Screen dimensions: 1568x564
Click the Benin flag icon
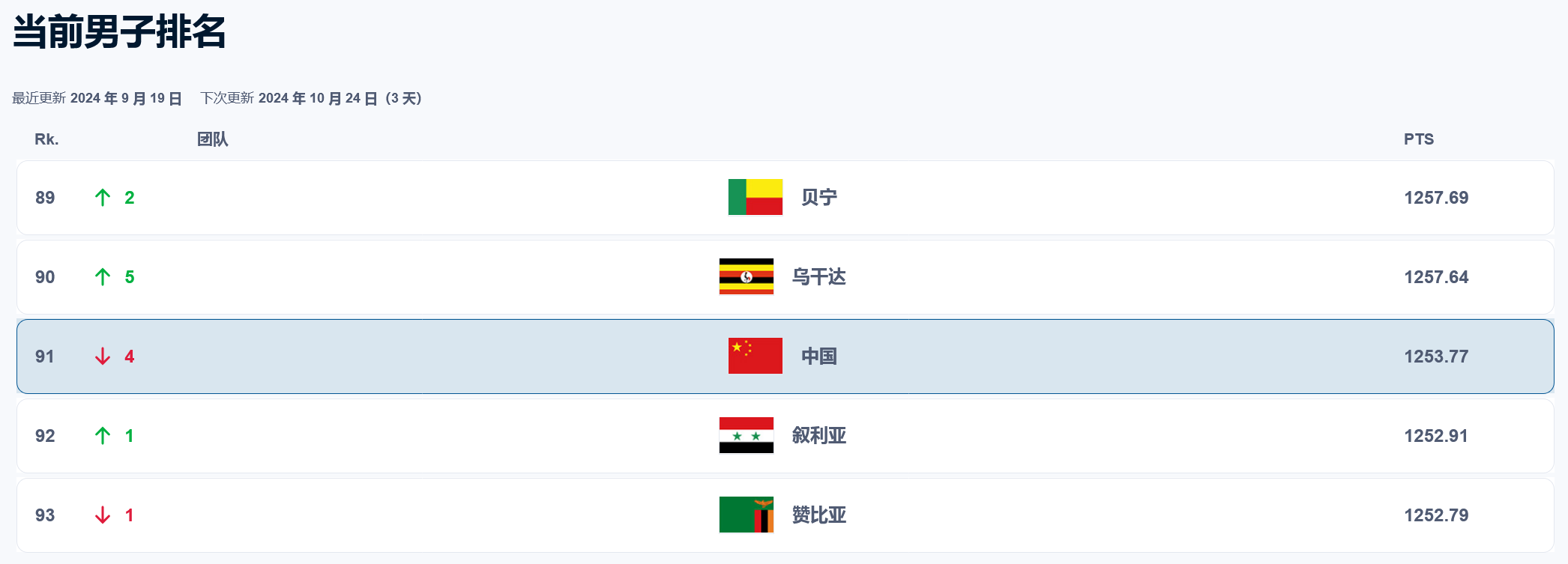(x=755, y=197)
